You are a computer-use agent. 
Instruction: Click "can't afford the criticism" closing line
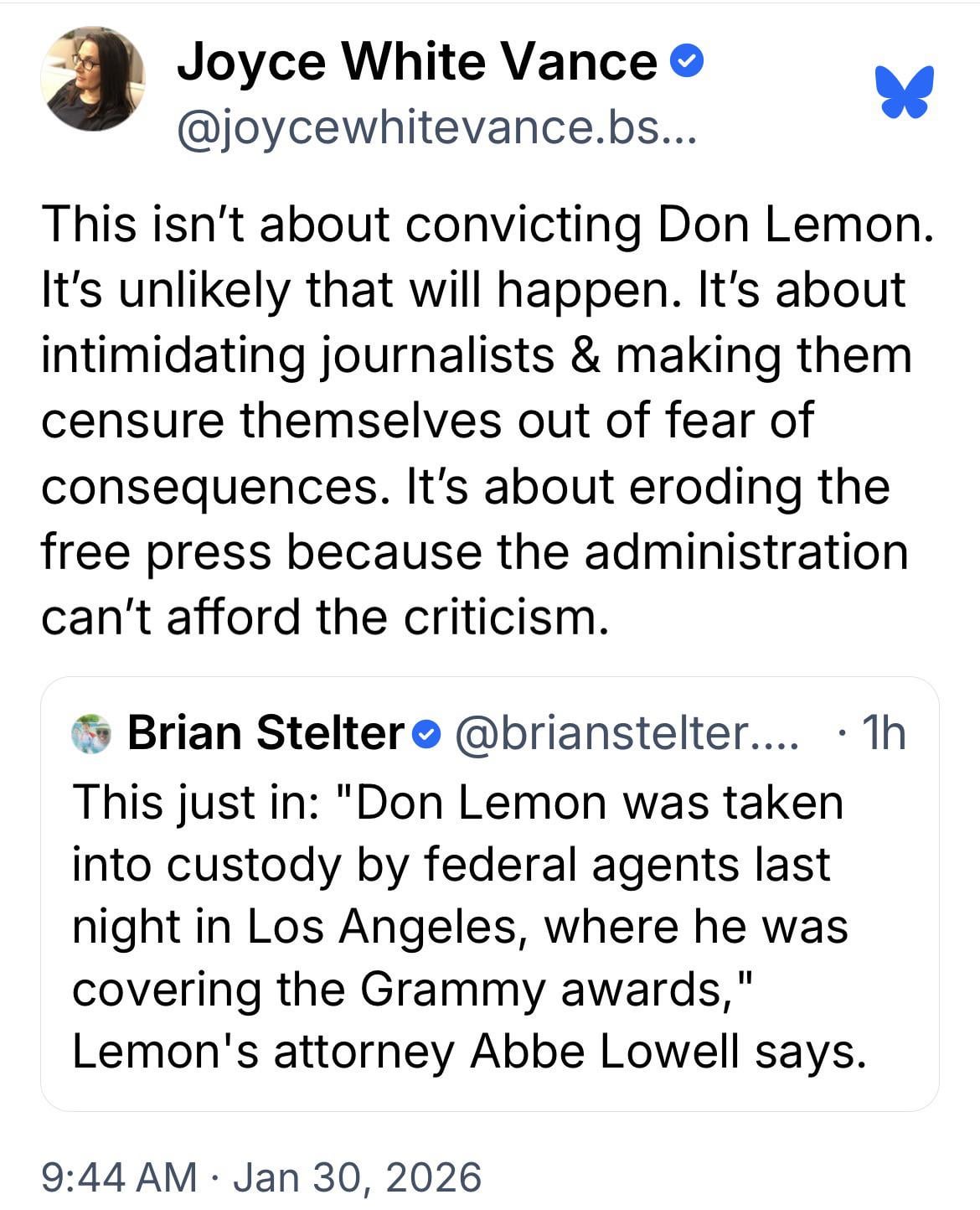point(323,618)
